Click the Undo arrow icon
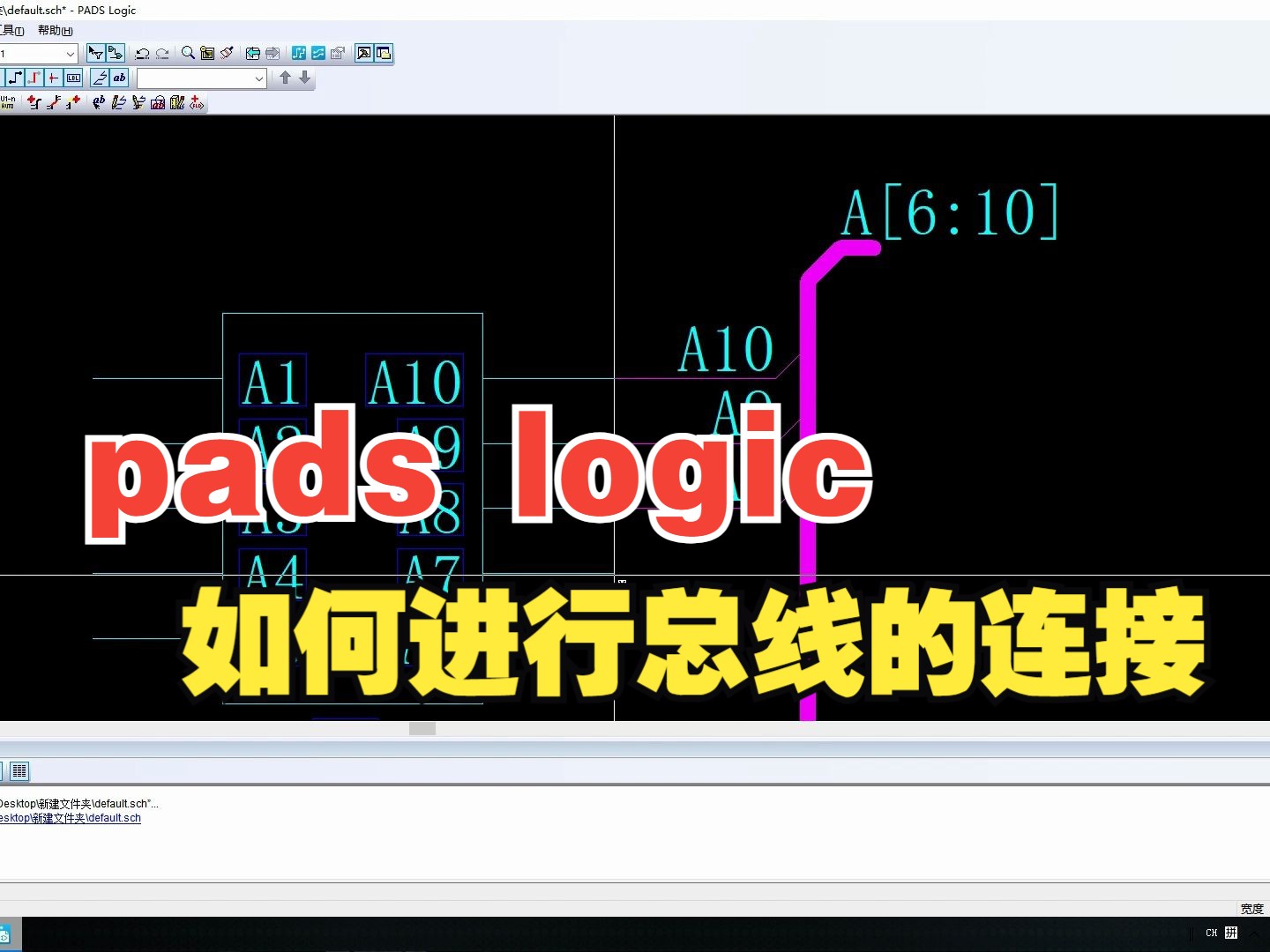 (142, 54)
